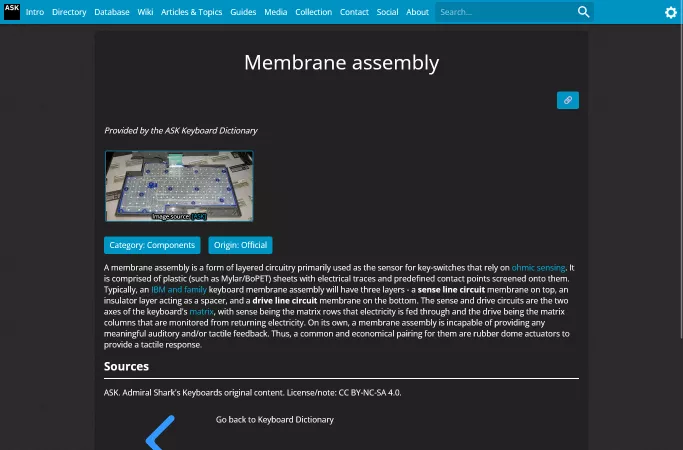Open the Guides menu item
This screenshot has height=450, width=683.
click(x=243, y=12)
